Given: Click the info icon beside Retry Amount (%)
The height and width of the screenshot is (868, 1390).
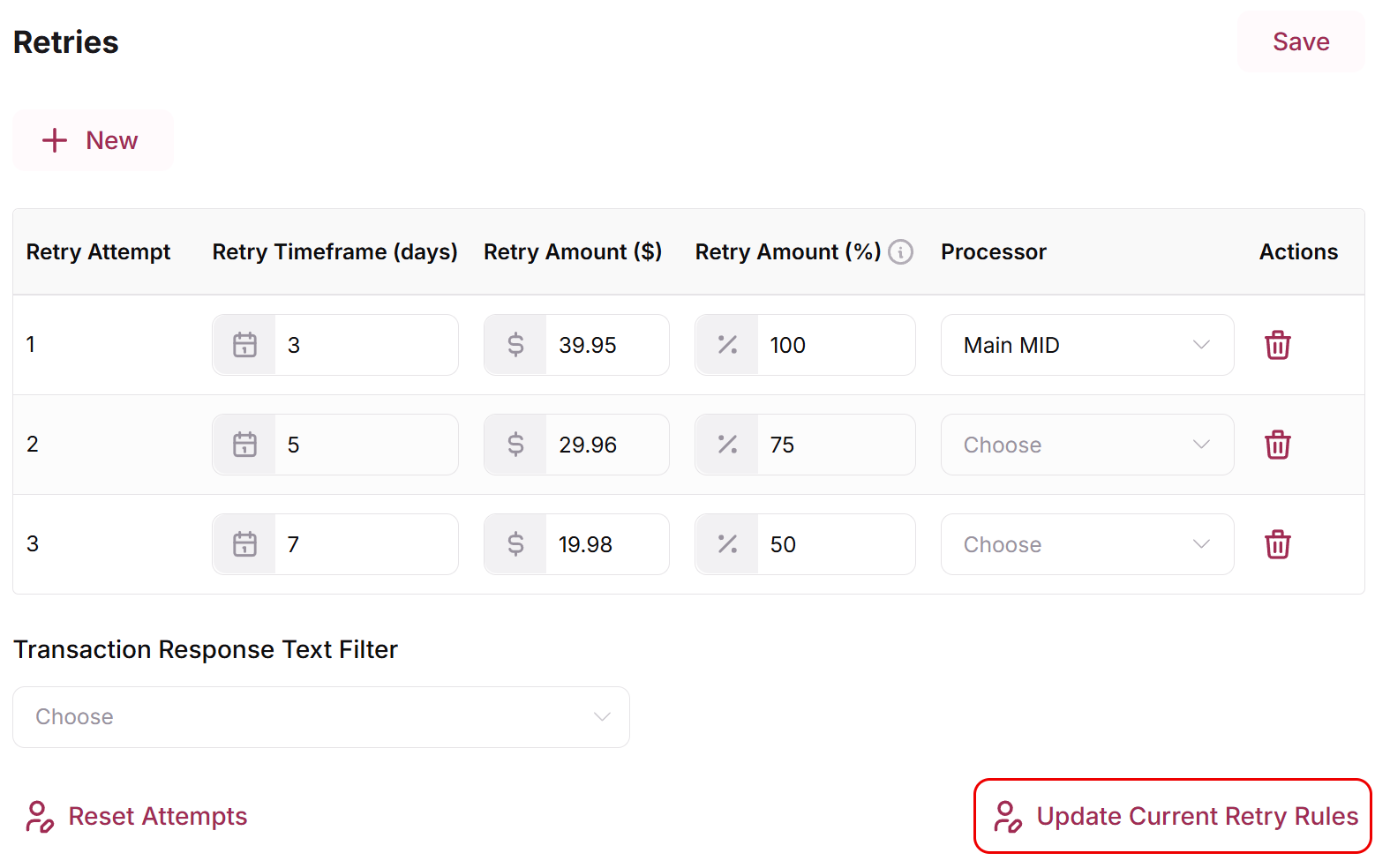Looking at the screenshot, I should 900,252.
